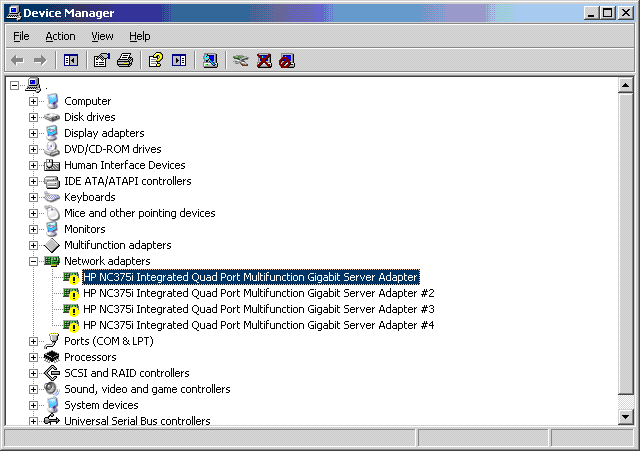Click the Print toolbar icon
640x451 pixels.
(125, 61)
